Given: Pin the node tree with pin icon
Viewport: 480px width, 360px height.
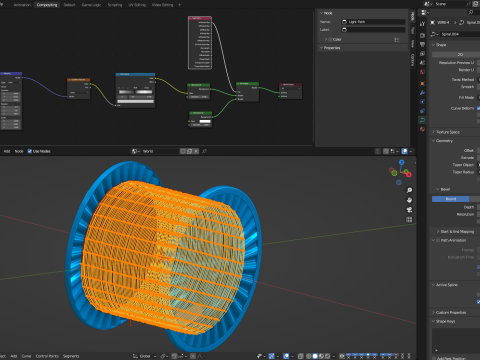Looking at the screenshot, I should click(x=204, y=151).
